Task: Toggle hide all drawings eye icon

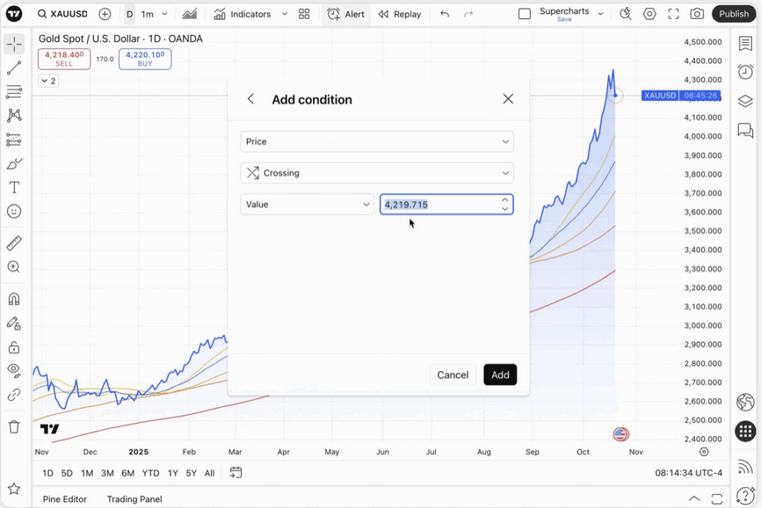Action: [x=14, y=370]
